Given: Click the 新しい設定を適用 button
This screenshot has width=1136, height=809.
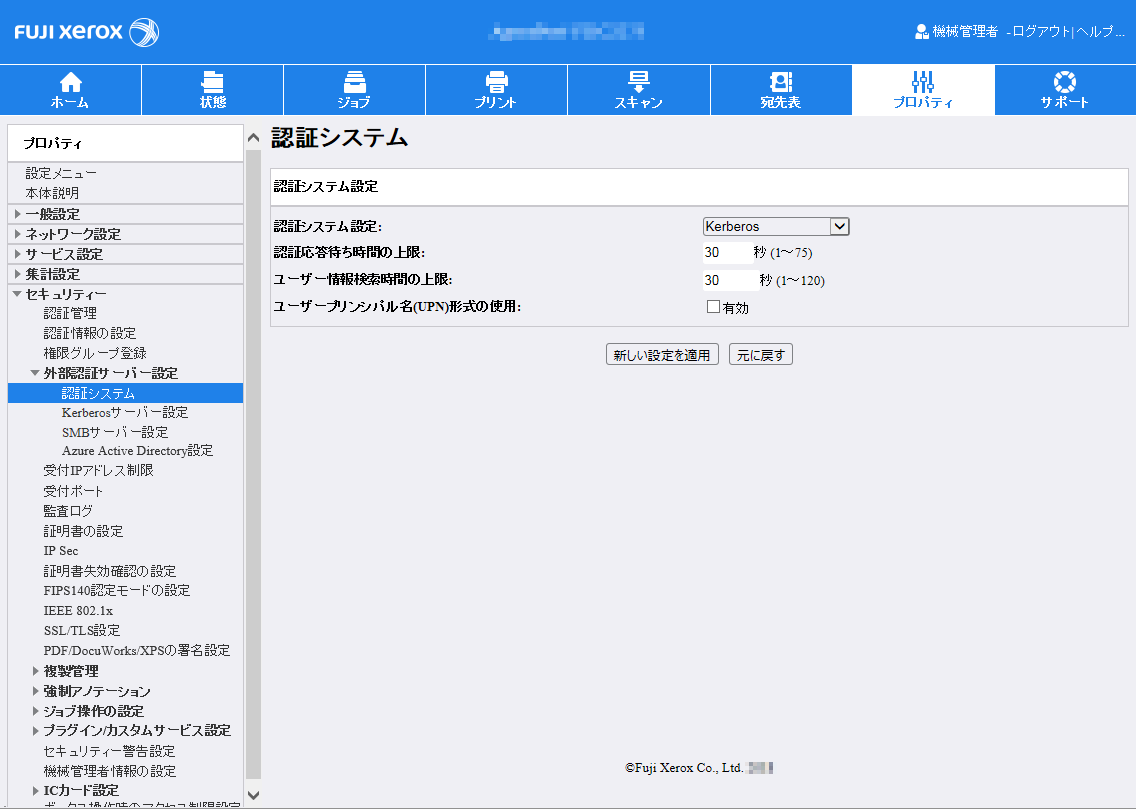Looking at the screenshot, I should pyautogui.click(x=662, y=355).
